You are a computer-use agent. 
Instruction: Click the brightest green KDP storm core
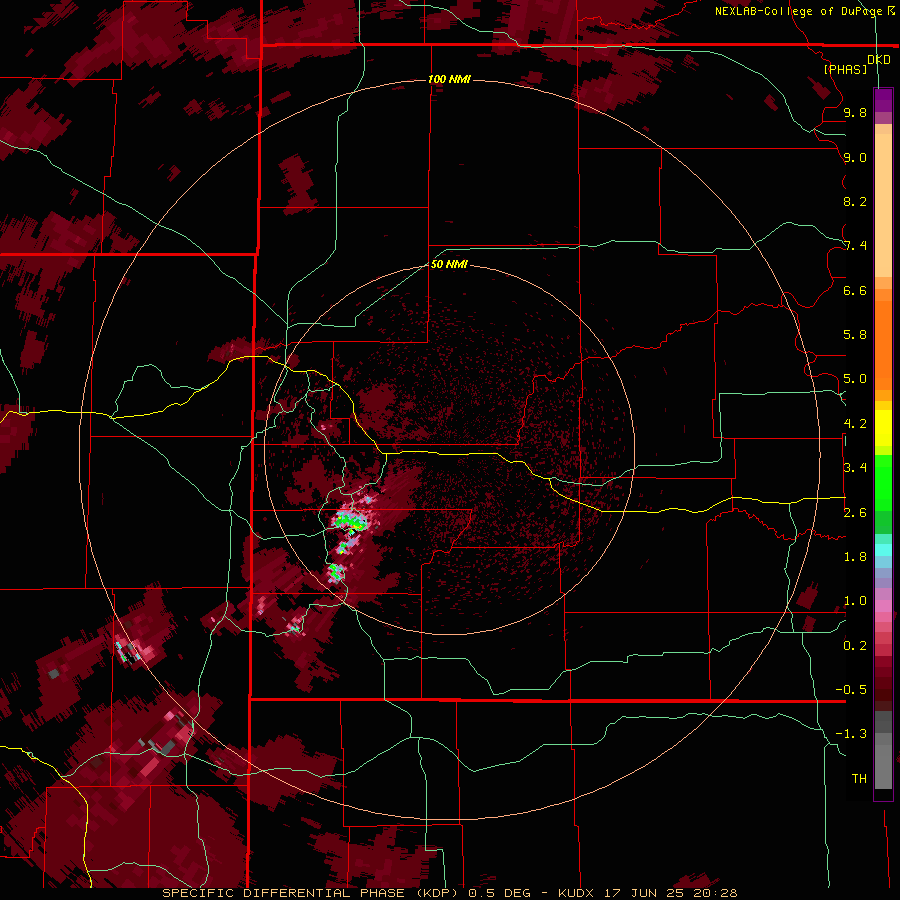coord(350,521)
